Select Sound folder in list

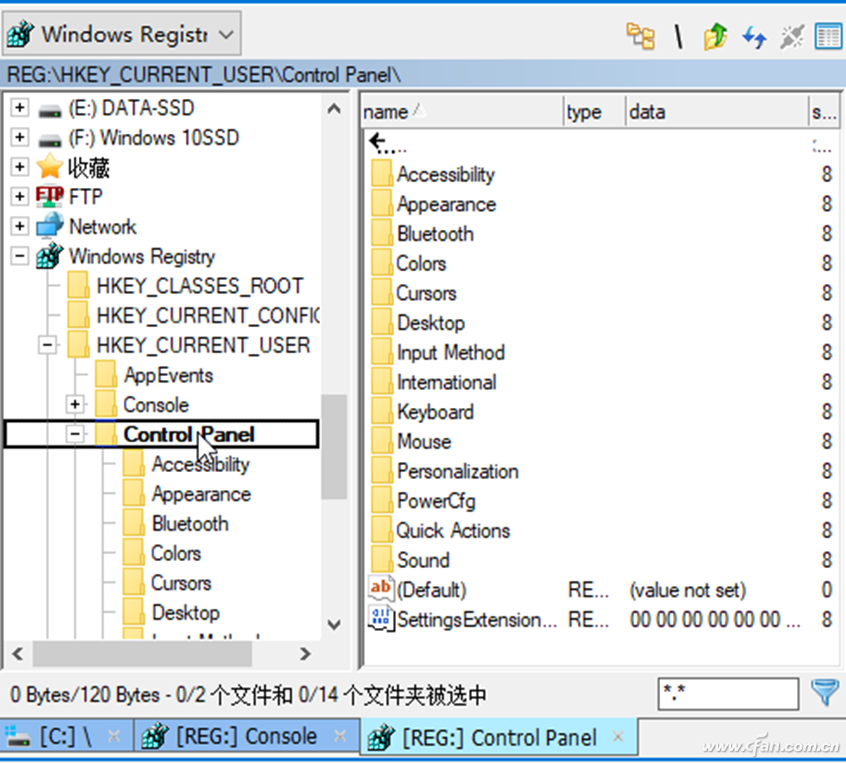pyautogui.click(x=424, y=560)
